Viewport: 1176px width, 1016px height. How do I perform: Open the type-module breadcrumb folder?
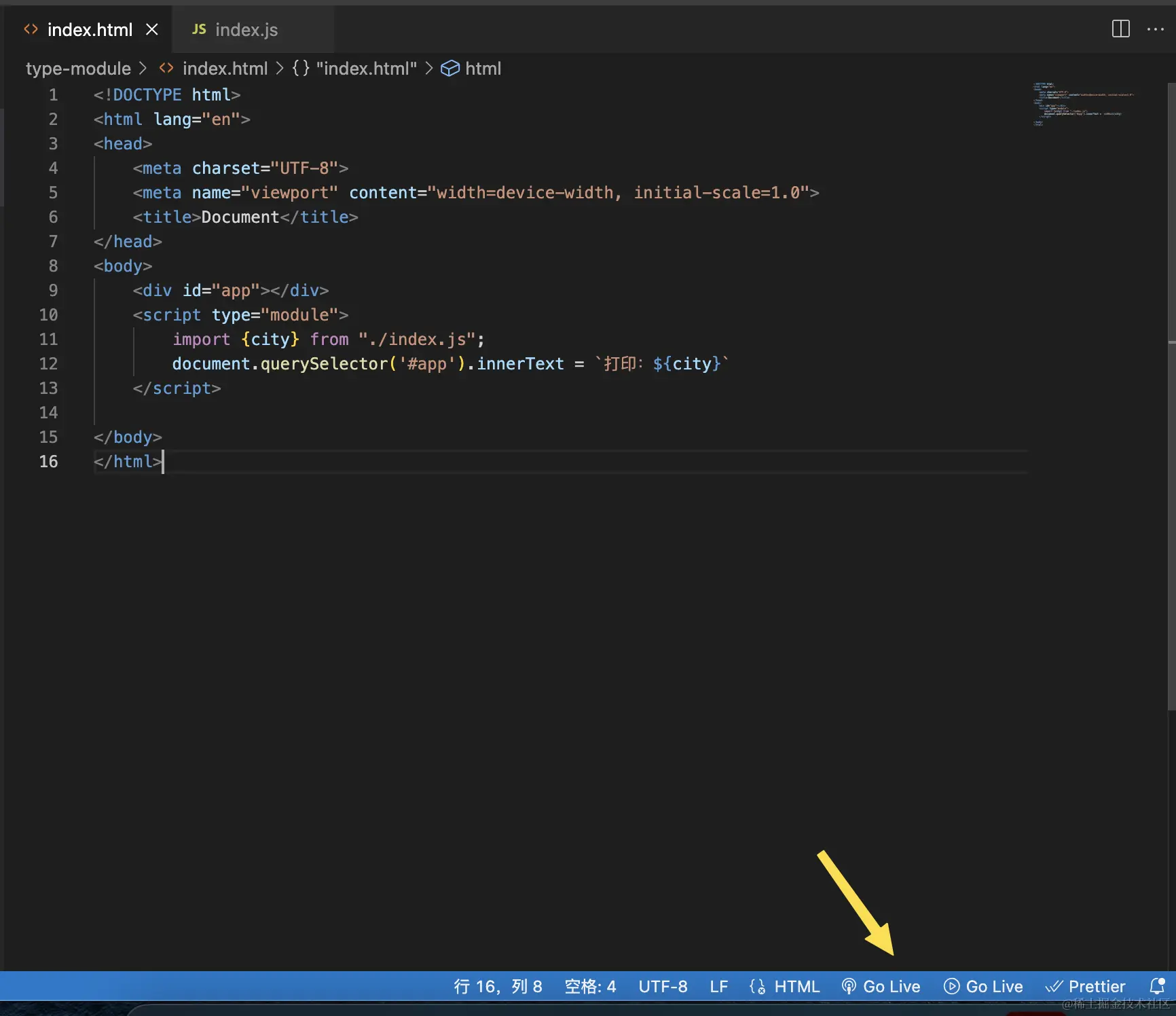click(x=78, y=69)
